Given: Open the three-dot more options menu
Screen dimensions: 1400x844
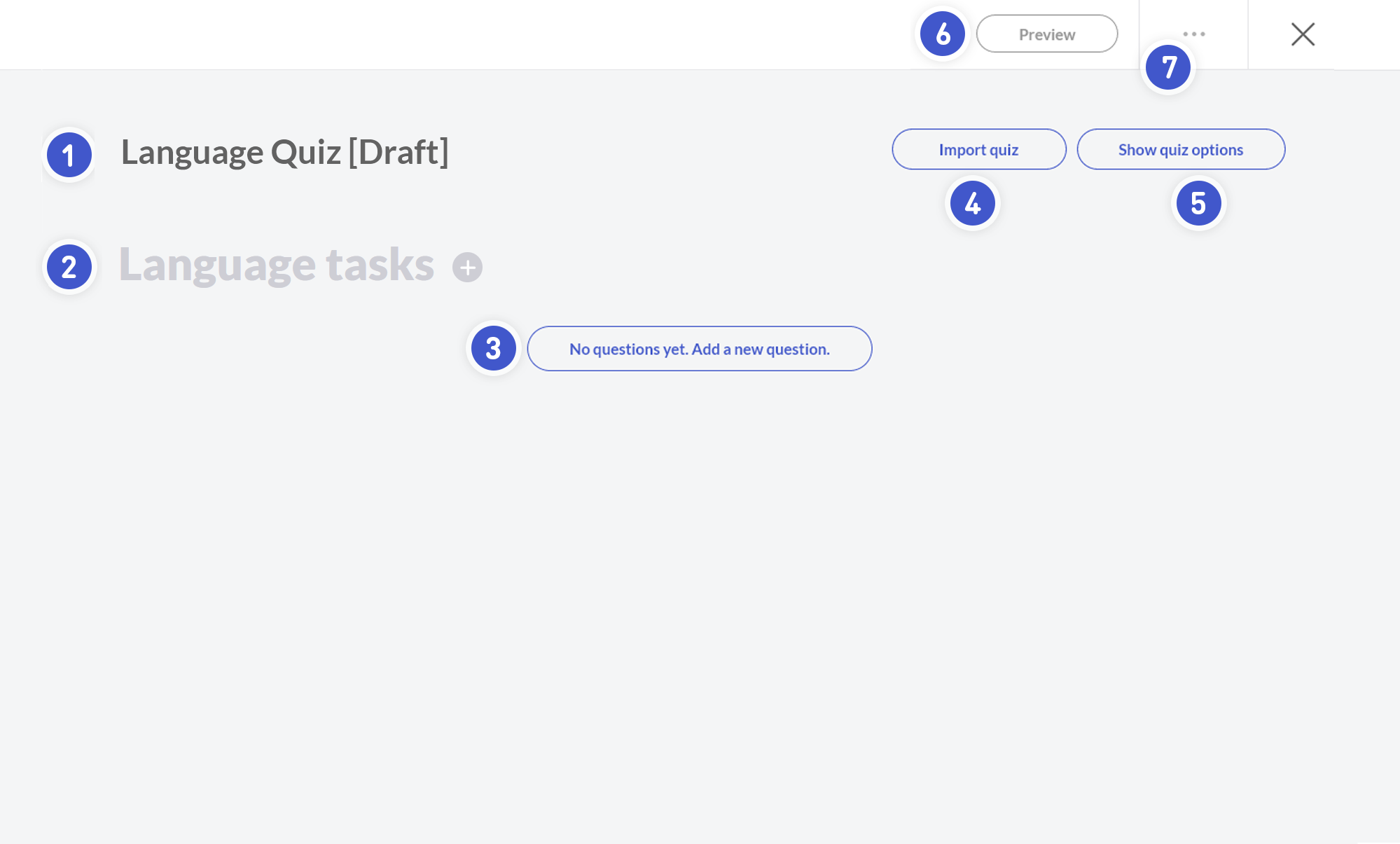Looking at the screenshot, I should pyautogui.click(x=1193, y=34).
